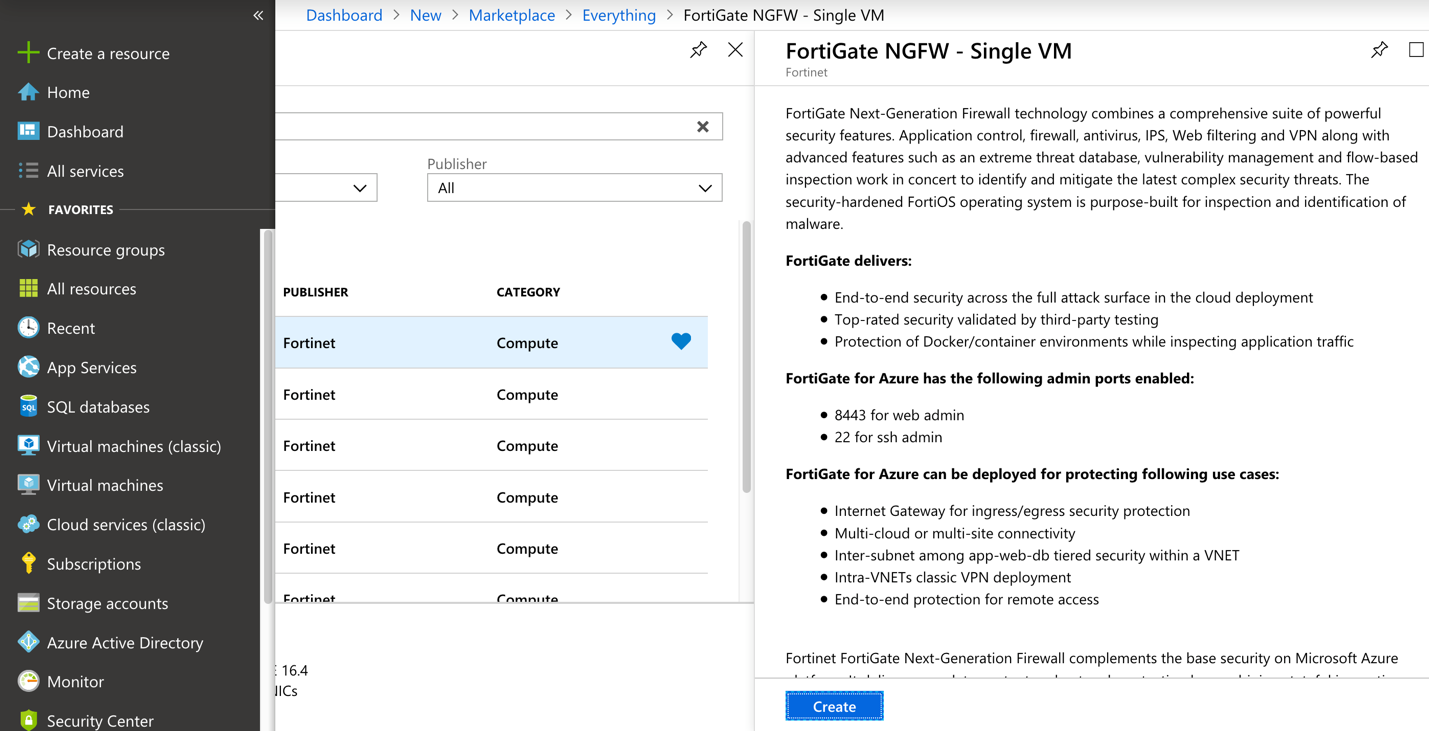Click the Virtual machines monitor icon

[x=28, y=485]
